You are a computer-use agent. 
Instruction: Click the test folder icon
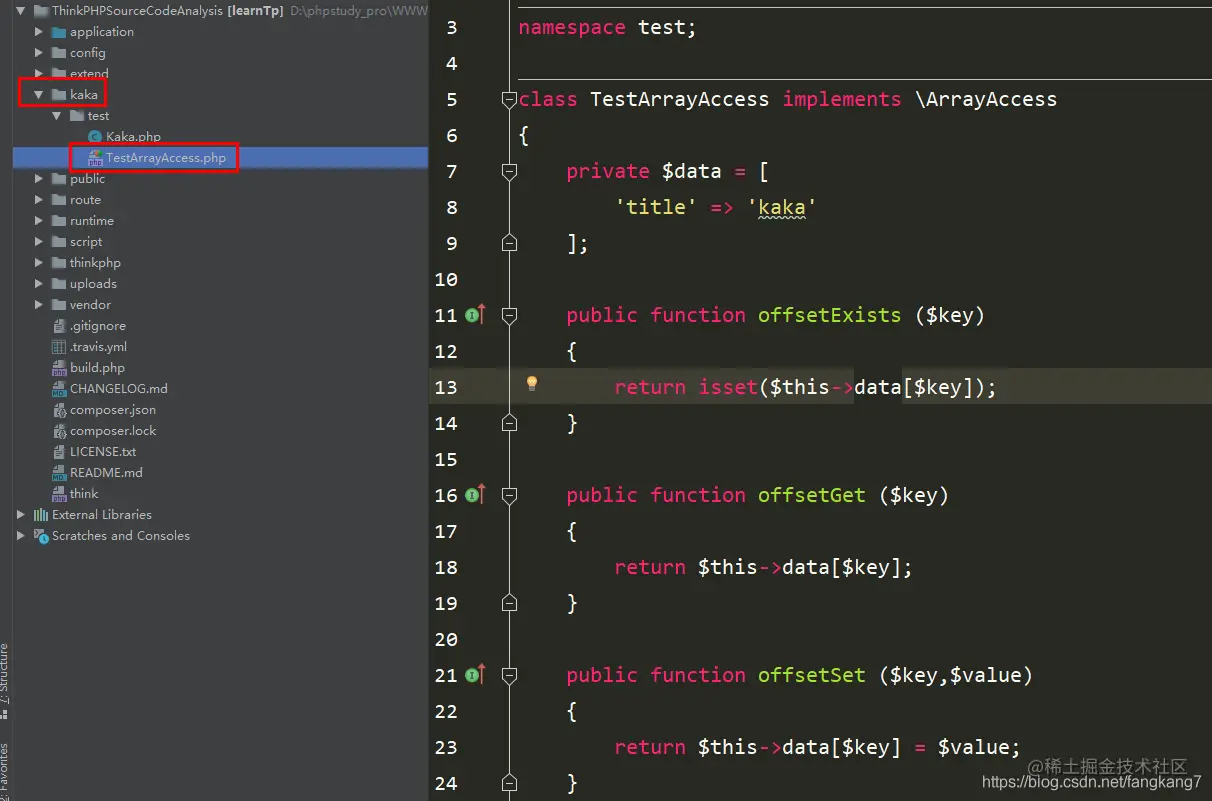click(76, 116)
